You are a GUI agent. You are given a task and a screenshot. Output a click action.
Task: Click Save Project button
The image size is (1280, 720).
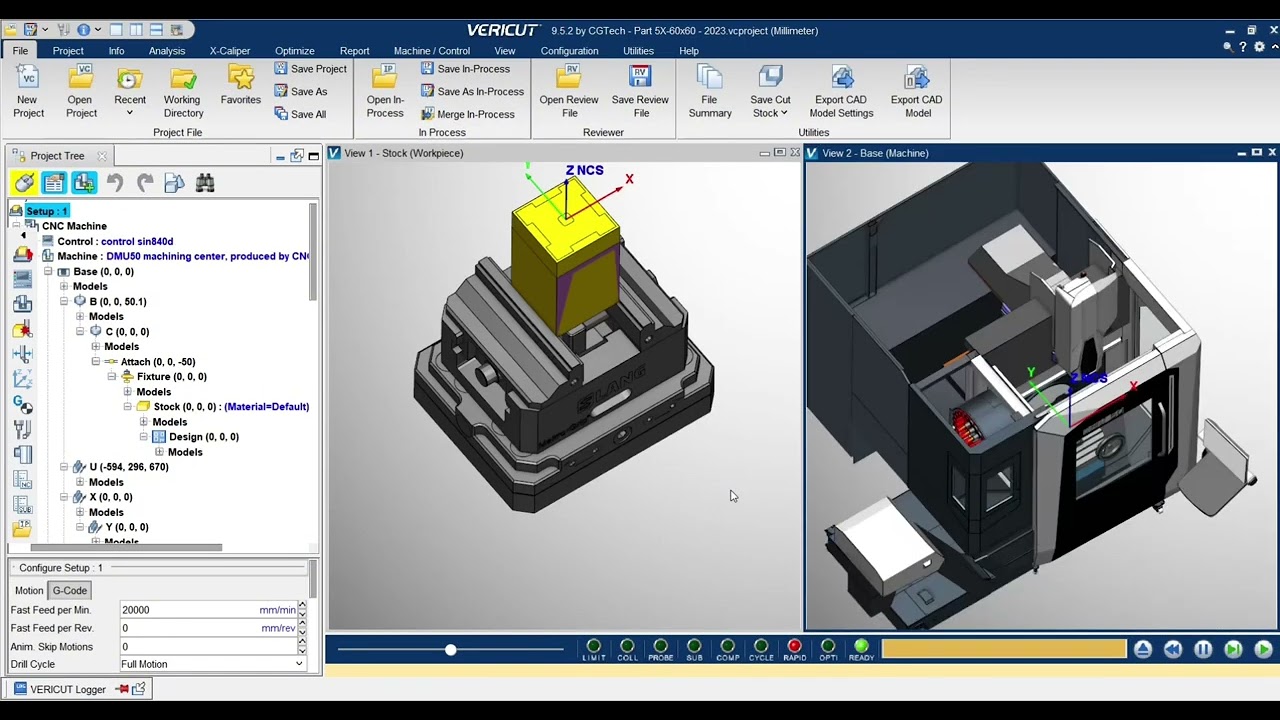[310, 69]
